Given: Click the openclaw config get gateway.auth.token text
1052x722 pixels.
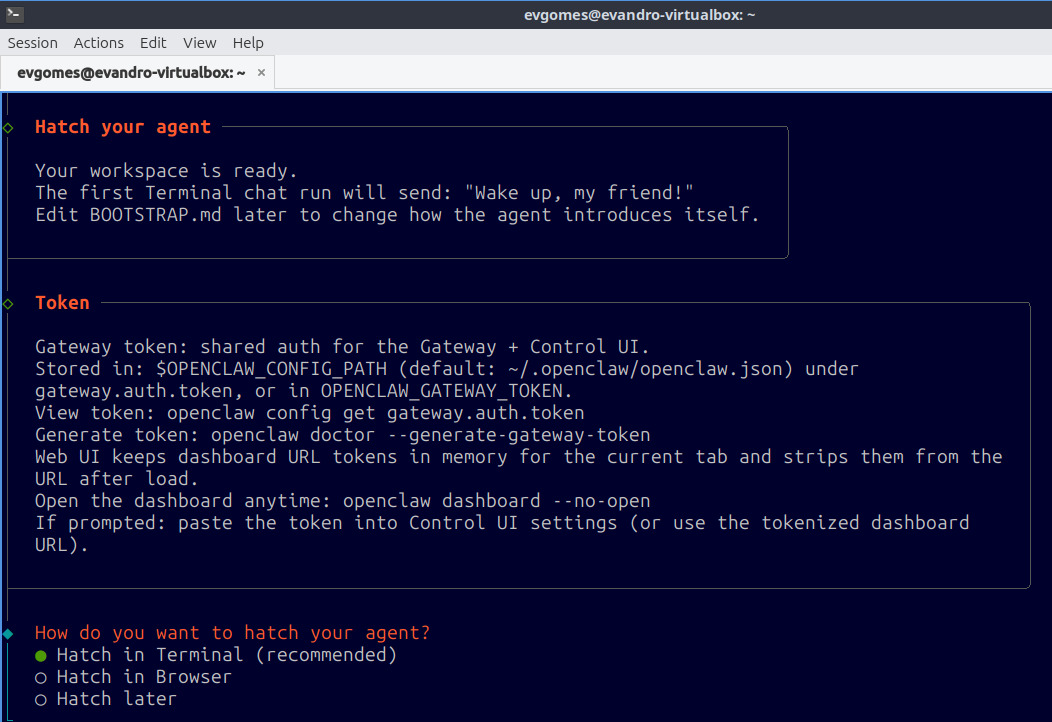Looking at the screenshot, I should (x=376, y=413).
